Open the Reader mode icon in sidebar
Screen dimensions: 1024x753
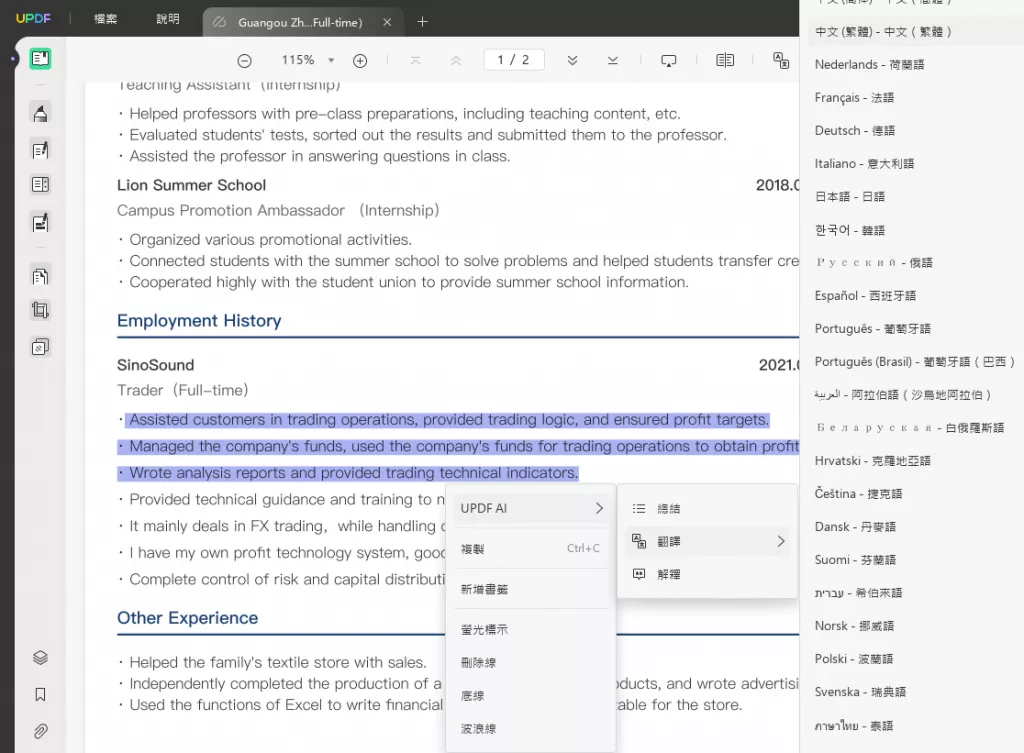(40, 59)
